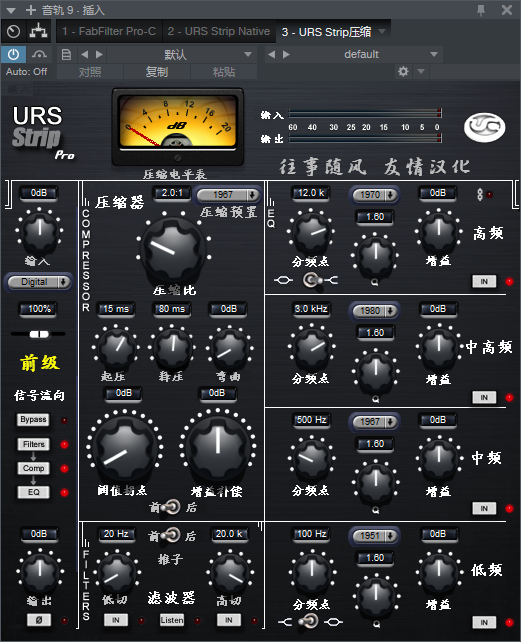Image resolution: width=521 pixels, height=642 pixels.
Task: Click 复制 copy menu item
Action: 157,72
